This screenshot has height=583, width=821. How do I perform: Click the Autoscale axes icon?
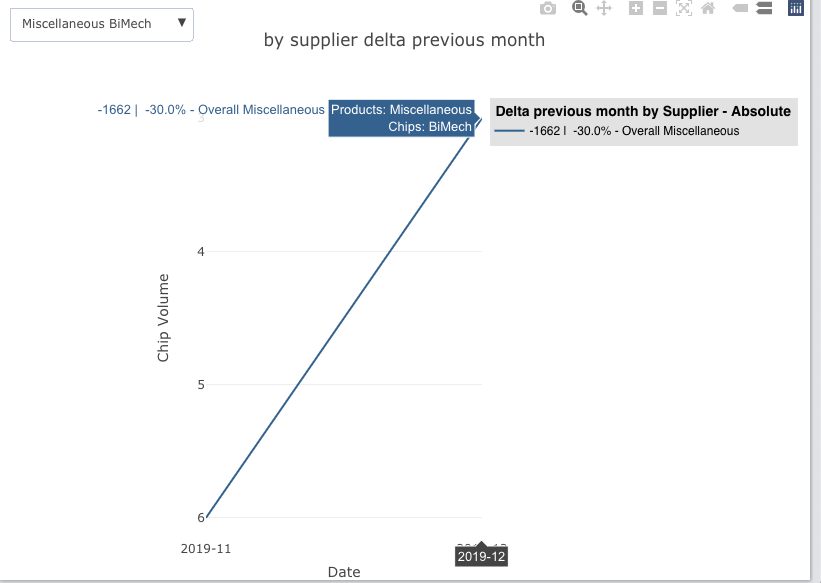click(x=684, y=9)
